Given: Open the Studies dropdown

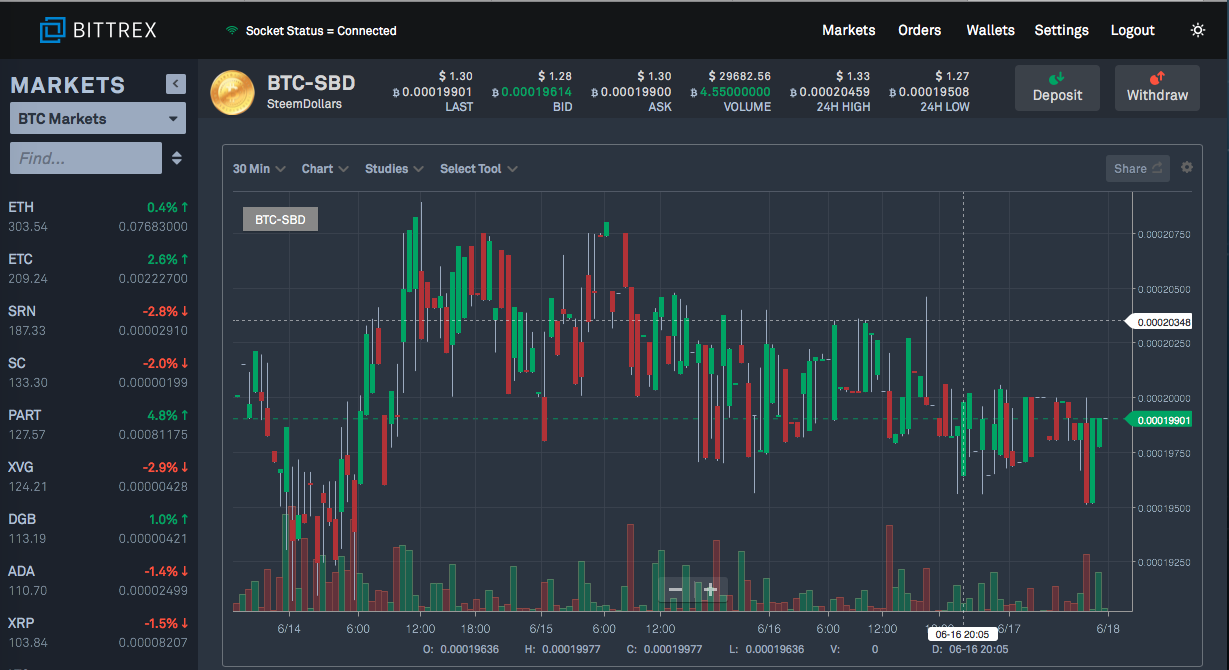Looking at the screenshot, I should (394, 168).
